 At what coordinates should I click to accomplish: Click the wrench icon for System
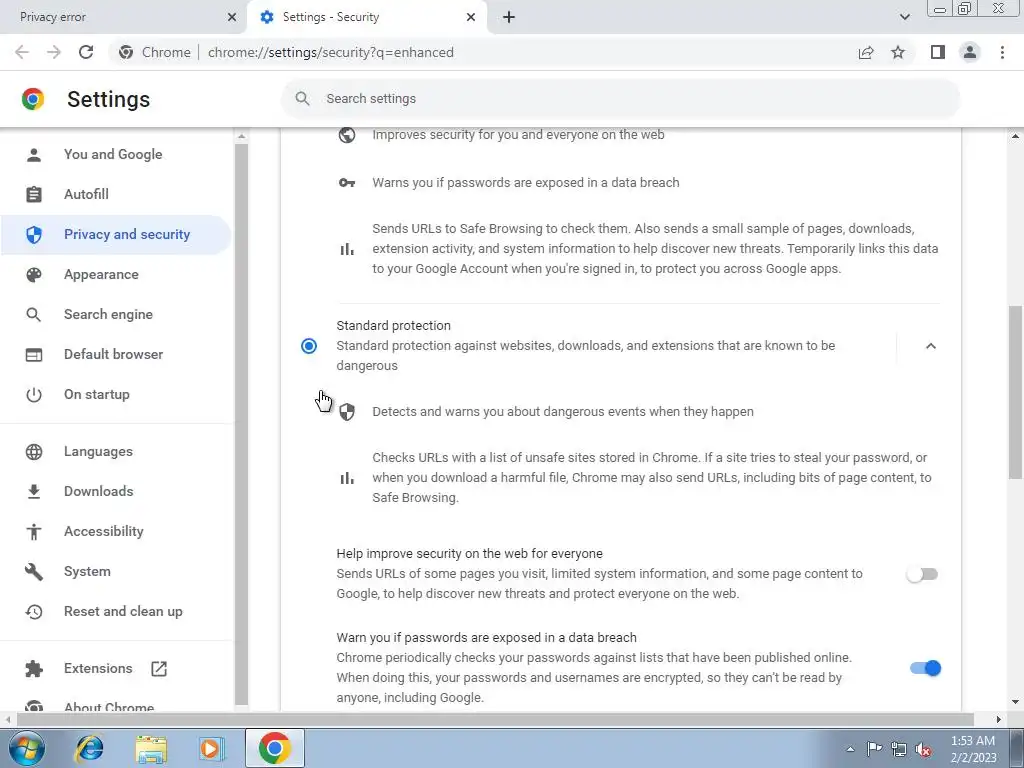pyautogui.click(x=33, y=571)
